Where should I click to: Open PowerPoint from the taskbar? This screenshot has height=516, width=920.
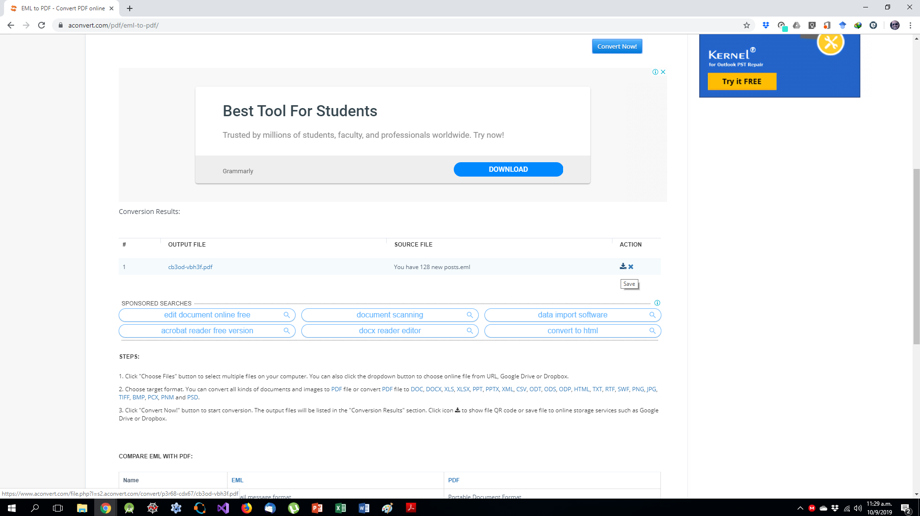point(317,508)
